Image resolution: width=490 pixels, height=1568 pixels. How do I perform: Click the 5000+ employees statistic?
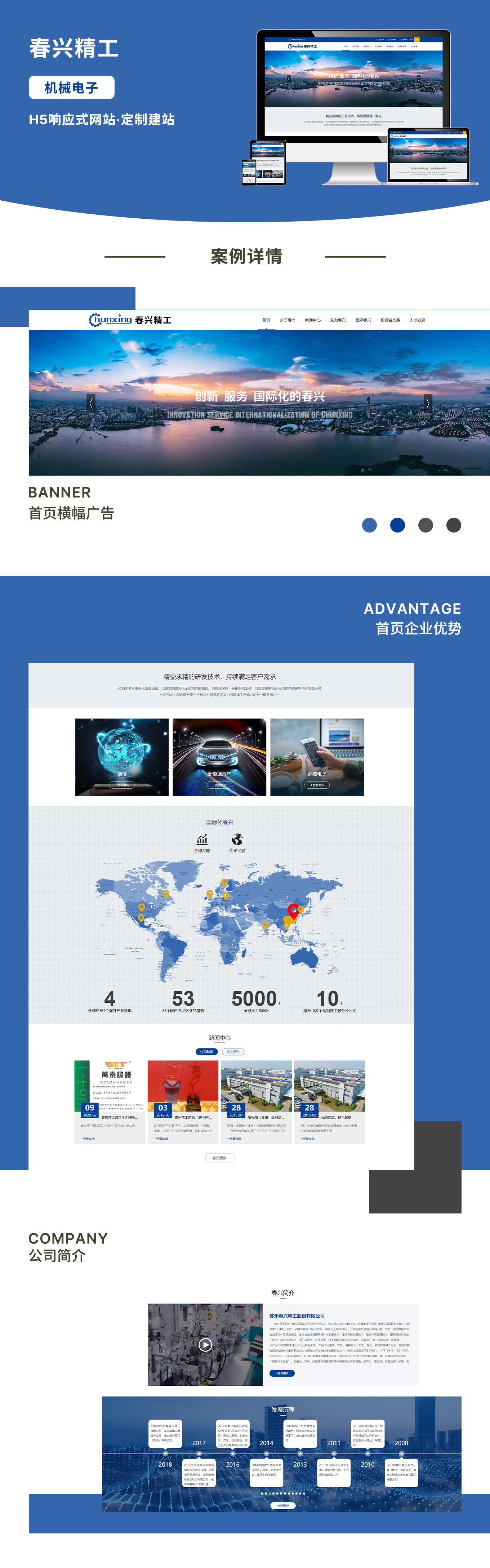click(x=256, y=1001)
